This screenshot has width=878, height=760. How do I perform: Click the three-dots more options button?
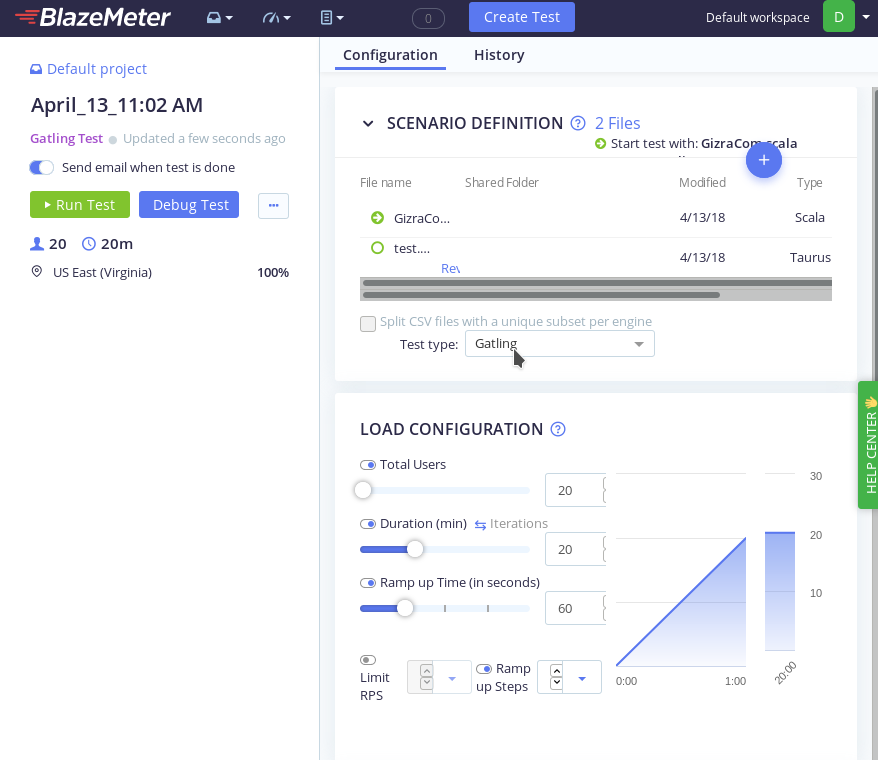(x=273, y=205)
